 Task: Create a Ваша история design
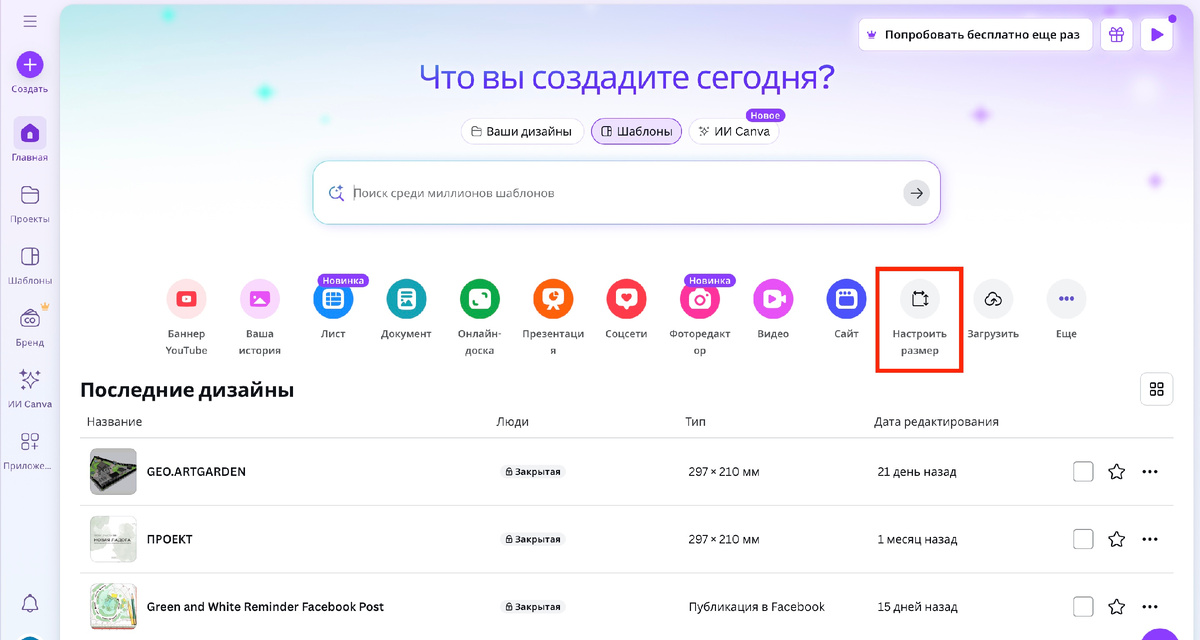(260, 317)
